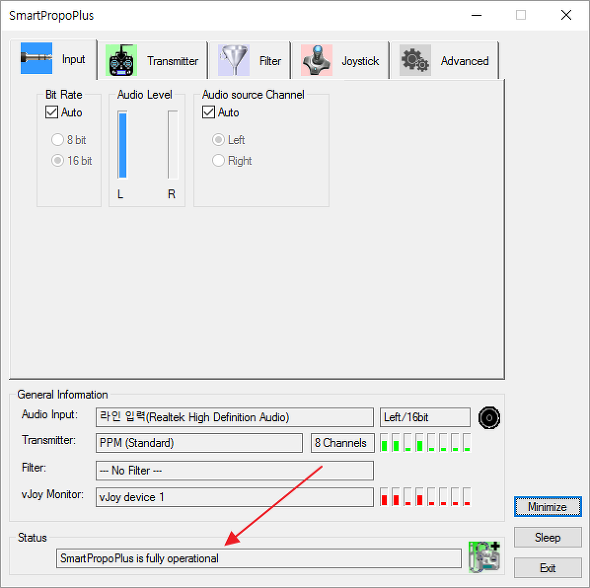590x588 pixels.
Task: Click the Audio Input device field
Action: pos(235,417)
